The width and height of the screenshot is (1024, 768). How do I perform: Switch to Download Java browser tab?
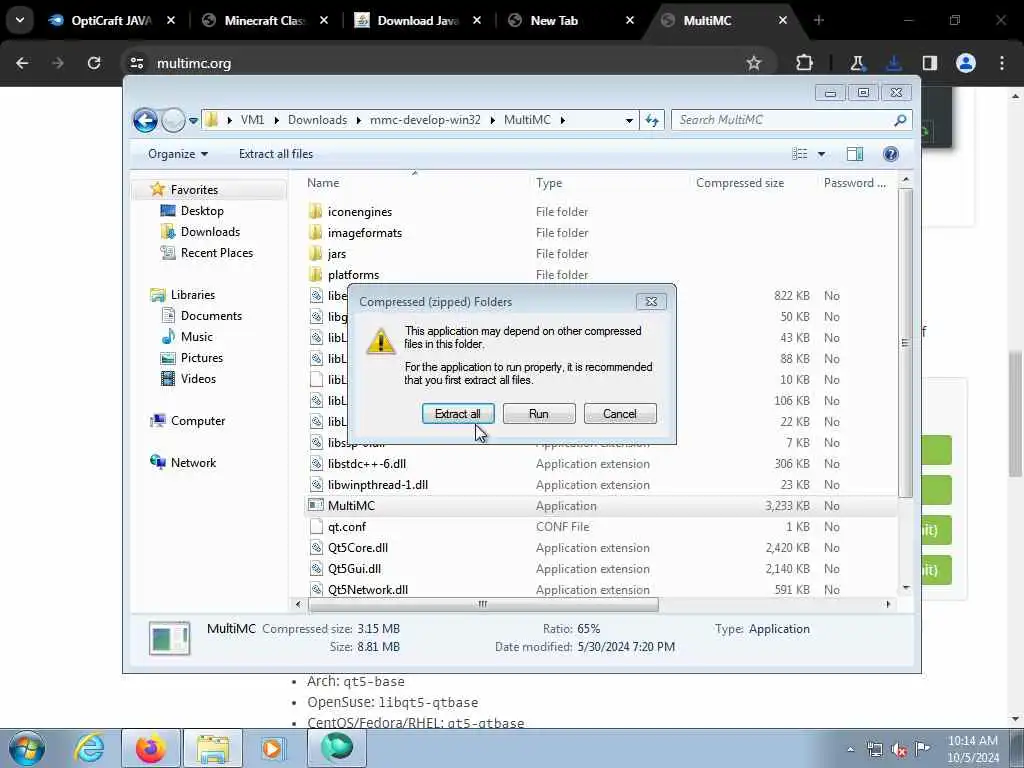click(x=418, y=20)
